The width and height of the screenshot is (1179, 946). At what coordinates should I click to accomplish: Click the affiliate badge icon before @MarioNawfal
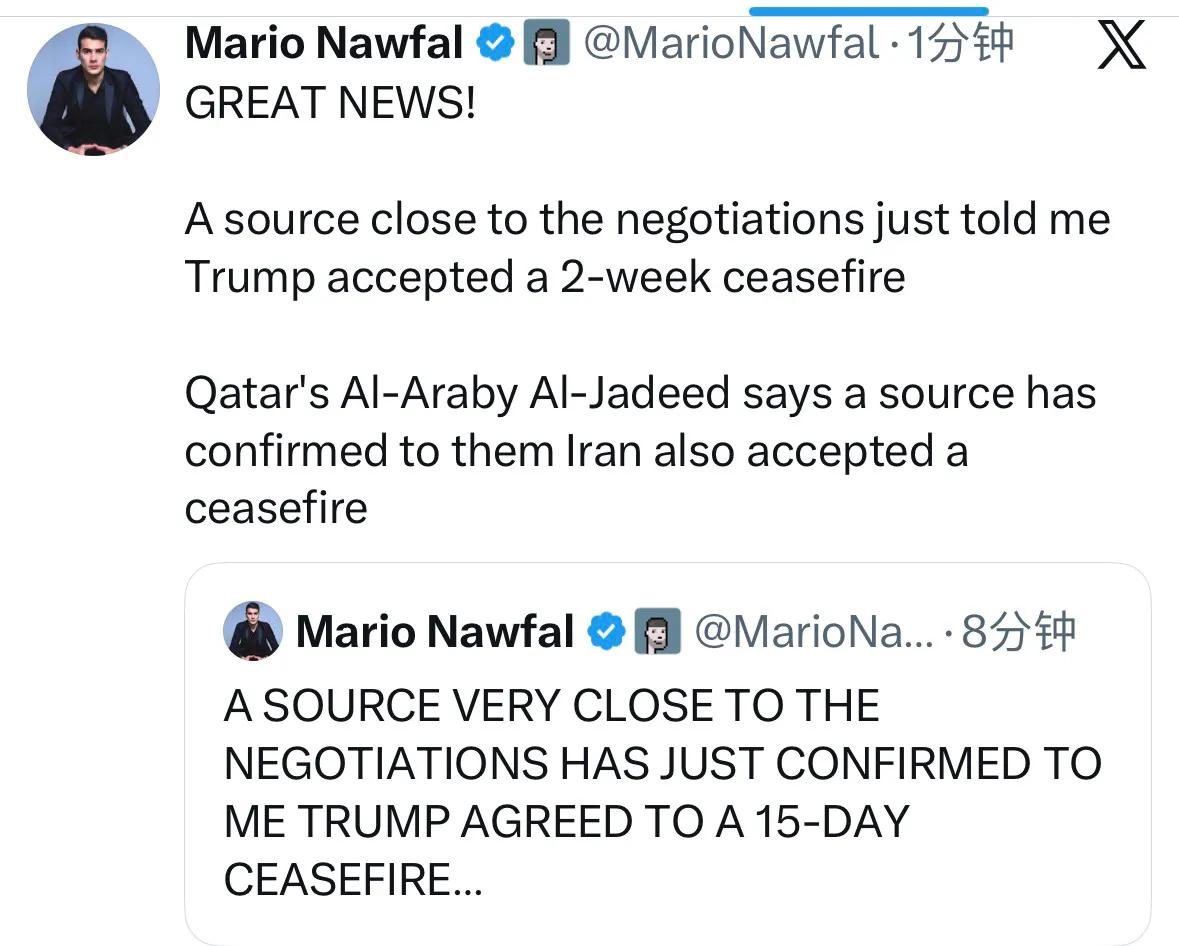547,45
